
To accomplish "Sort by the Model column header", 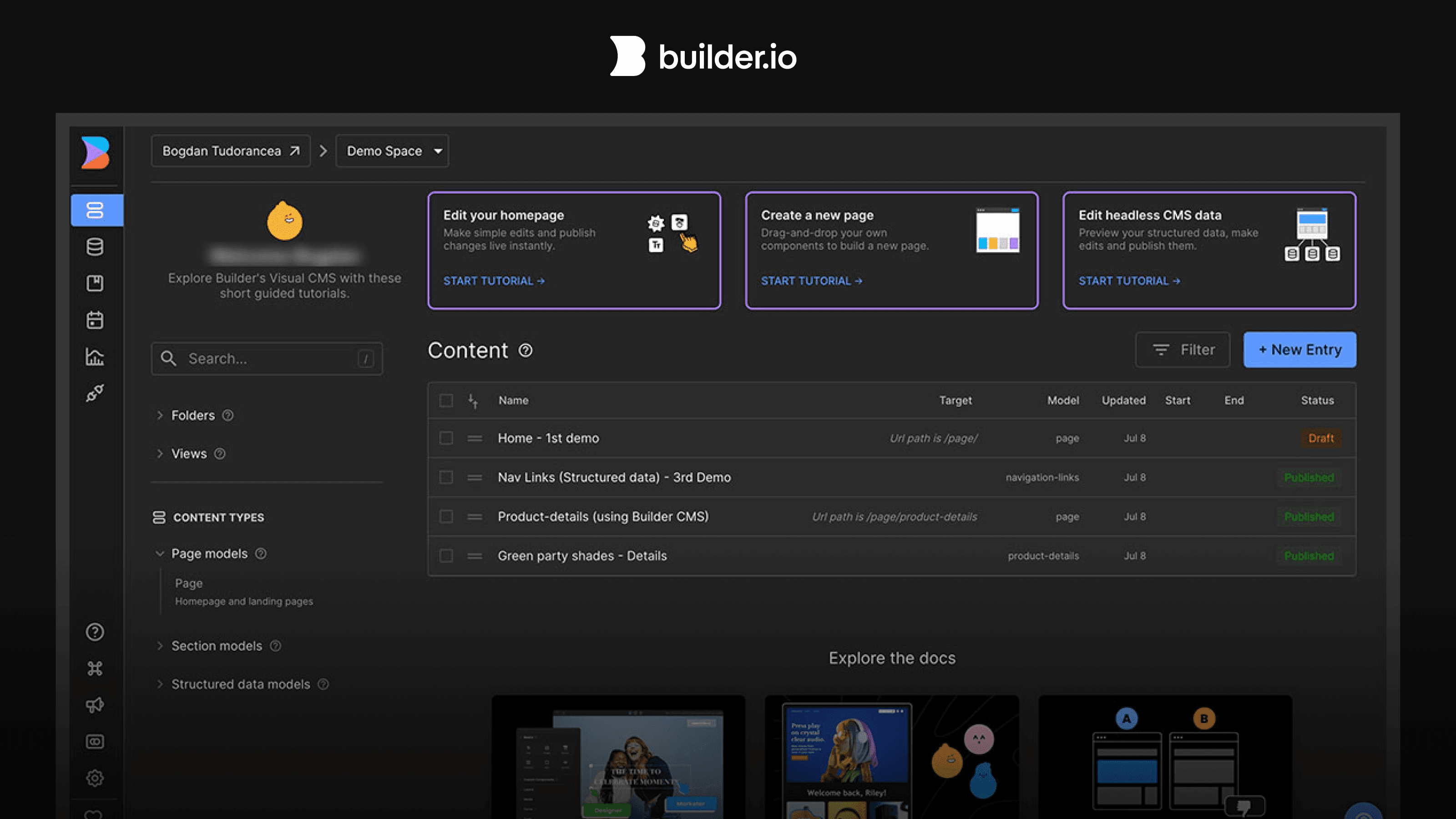I will pos(1062,401).
